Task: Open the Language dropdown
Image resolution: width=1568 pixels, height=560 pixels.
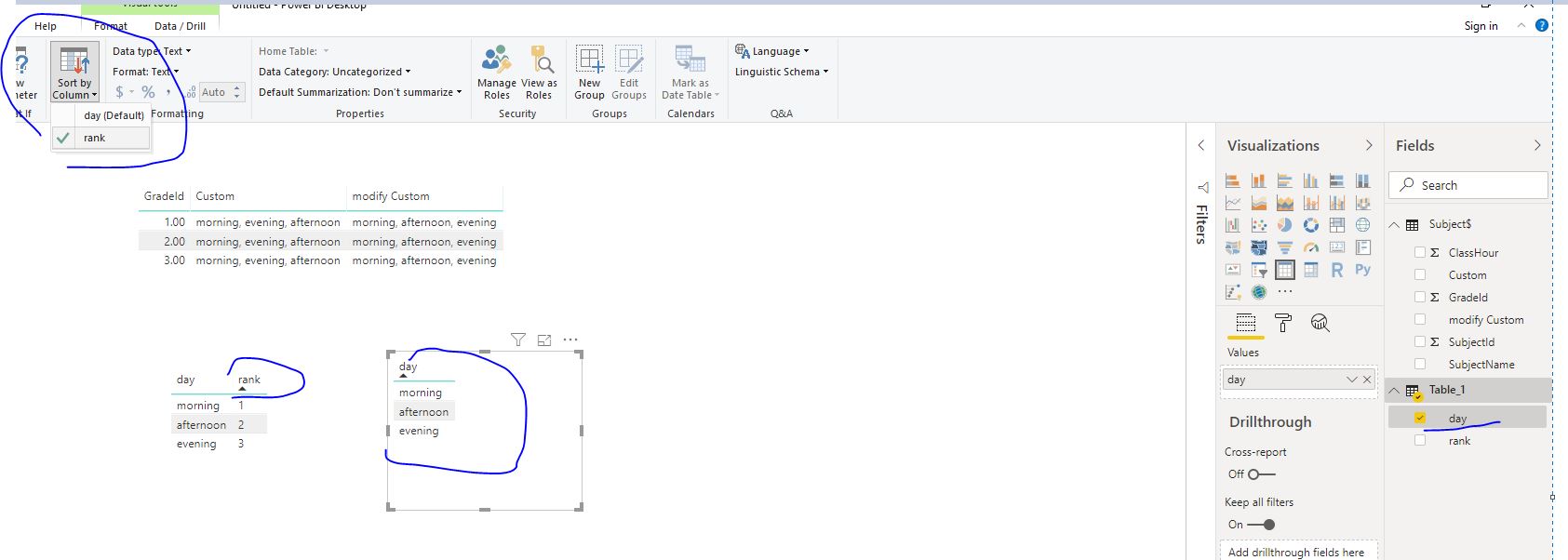Action: coord(772,51)
